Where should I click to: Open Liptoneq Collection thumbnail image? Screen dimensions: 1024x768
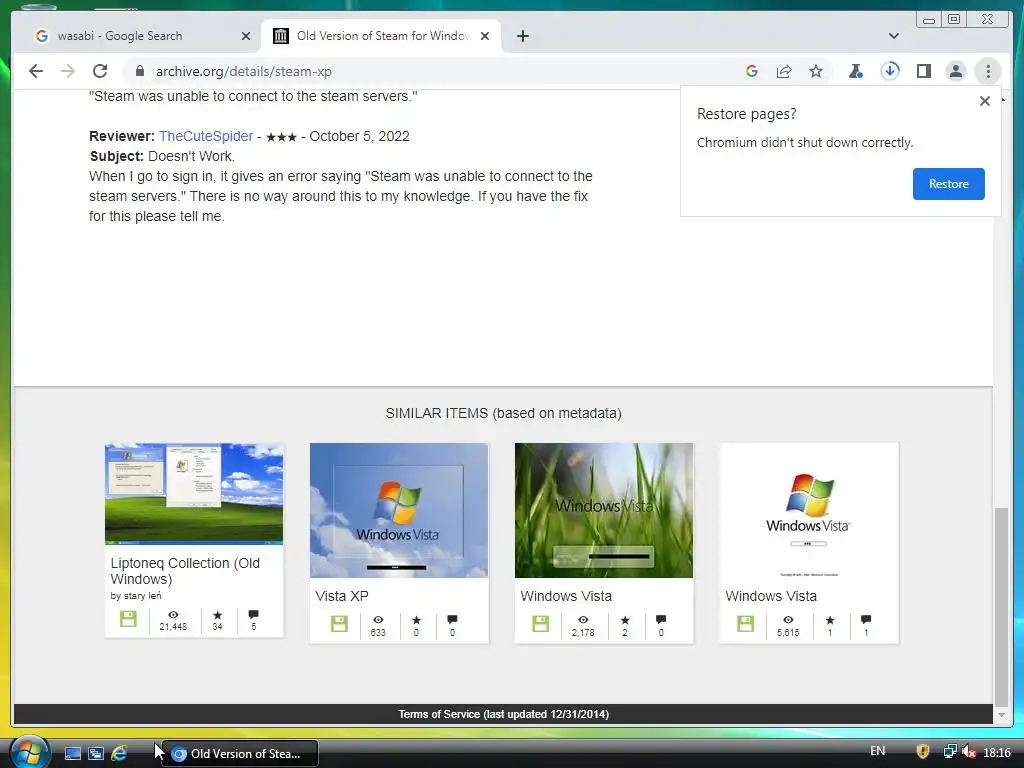click(x=194, y=494)
